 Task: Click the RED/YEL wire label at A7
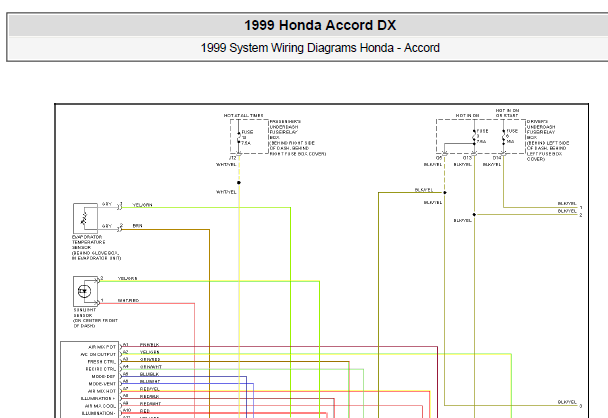[x=150, y=389]
